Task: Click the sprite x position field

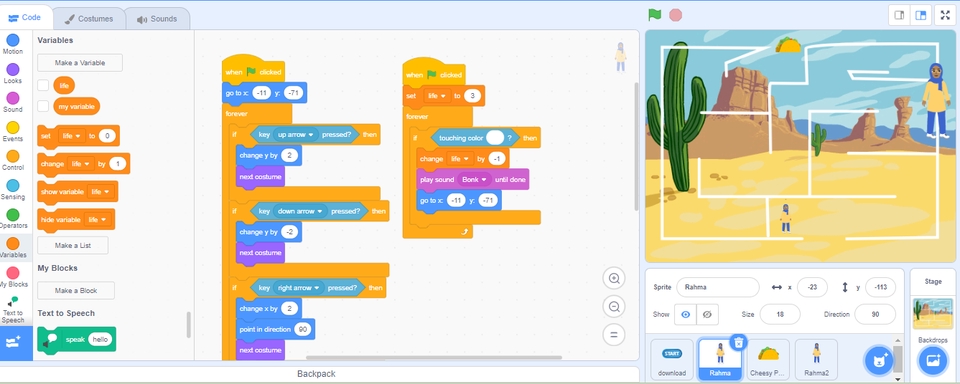Action: pos(812,287)
